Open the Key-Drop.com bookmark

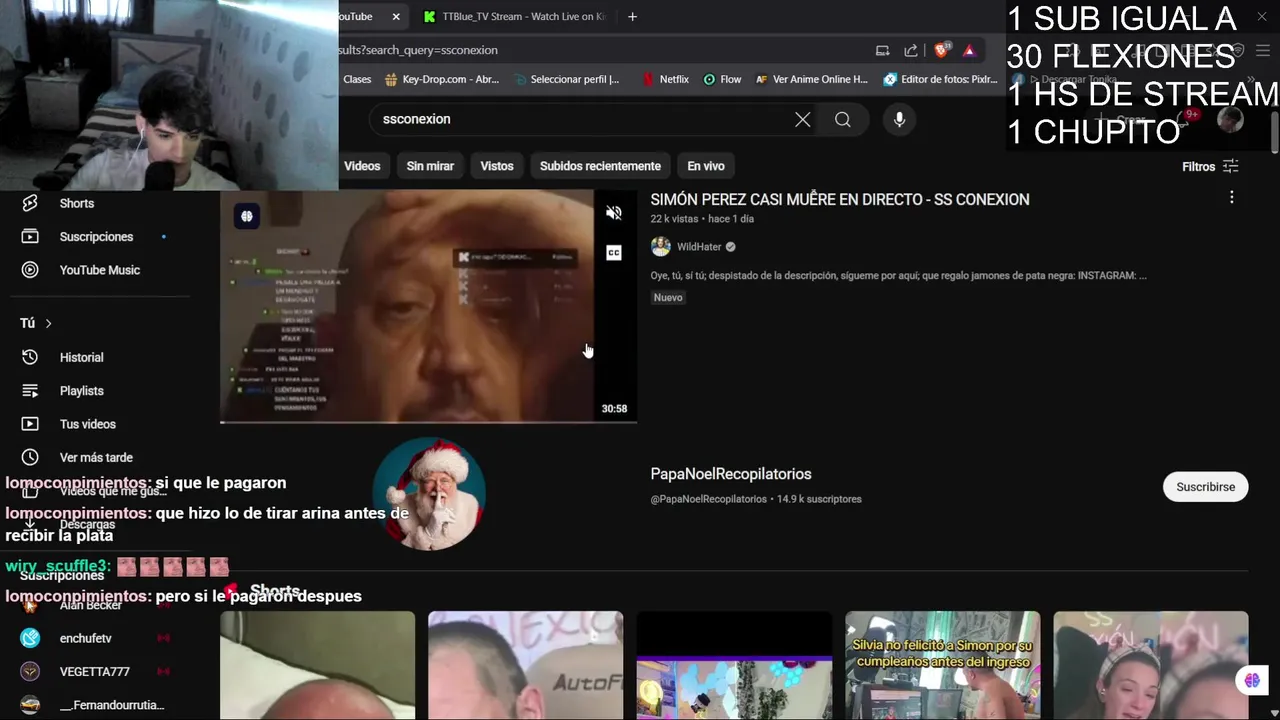point(442,80)
